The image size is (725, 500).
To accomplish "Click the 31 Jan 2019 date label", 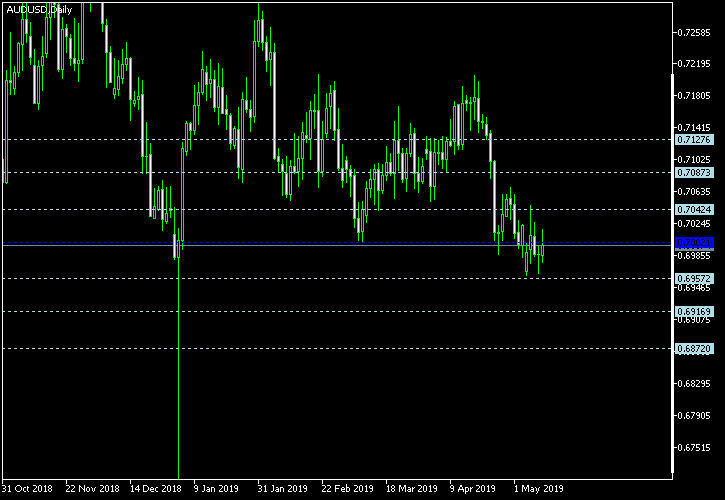I will 283,488.
